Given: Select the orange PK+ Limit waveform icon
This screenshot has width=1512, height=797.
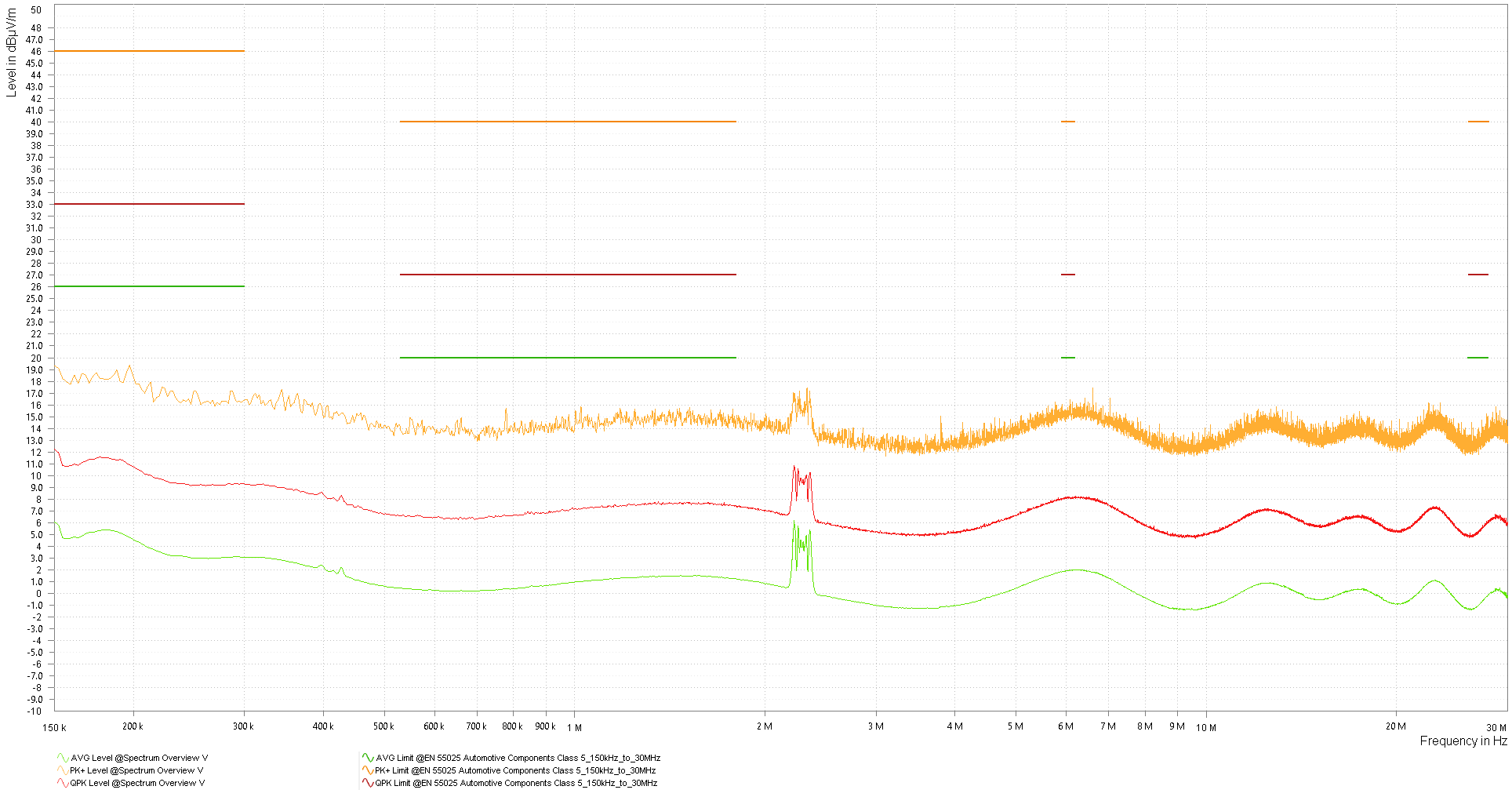Looking at the screenshot, I should (366, 770).
